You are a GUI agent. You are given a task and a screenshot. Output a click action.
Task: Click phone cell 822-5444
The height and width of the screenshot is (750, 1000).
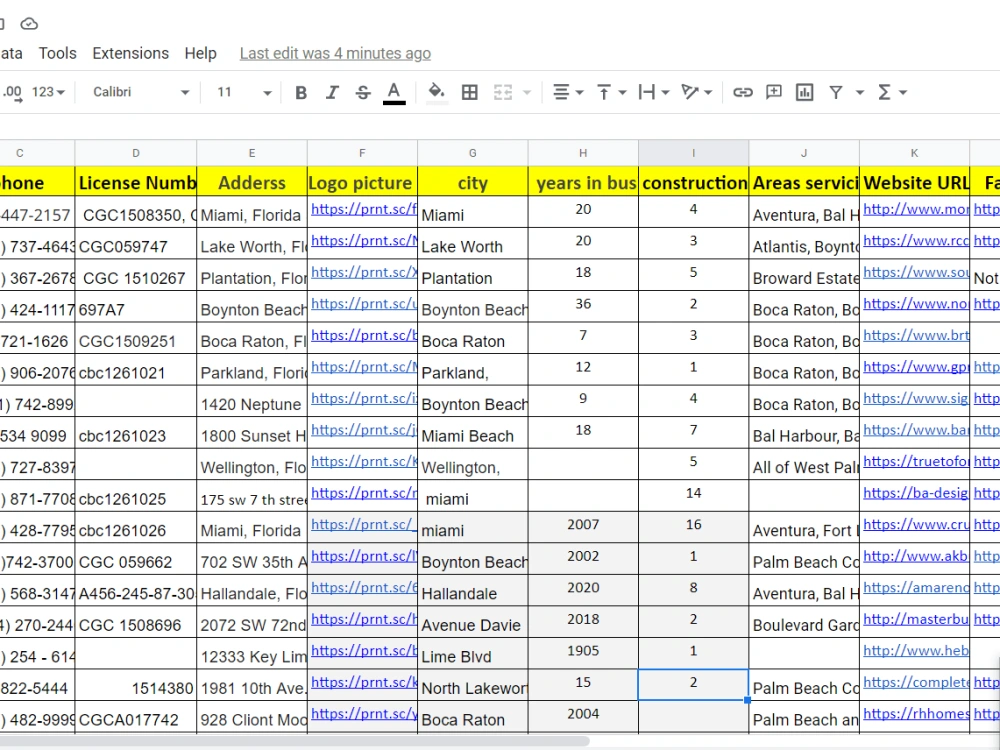coord(37,686)
